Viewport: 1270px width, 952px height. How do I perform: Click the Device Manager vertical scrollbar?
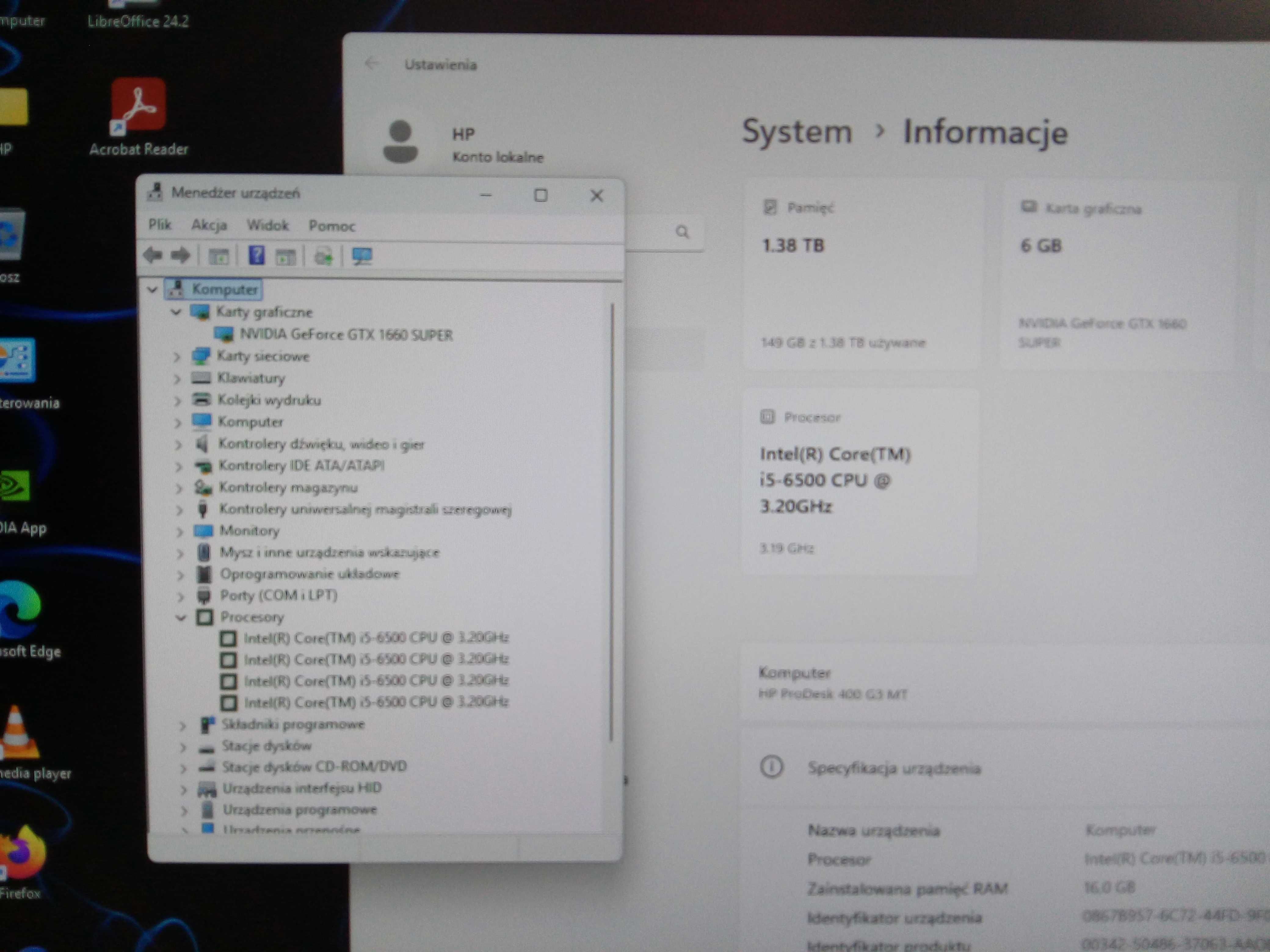612,522
